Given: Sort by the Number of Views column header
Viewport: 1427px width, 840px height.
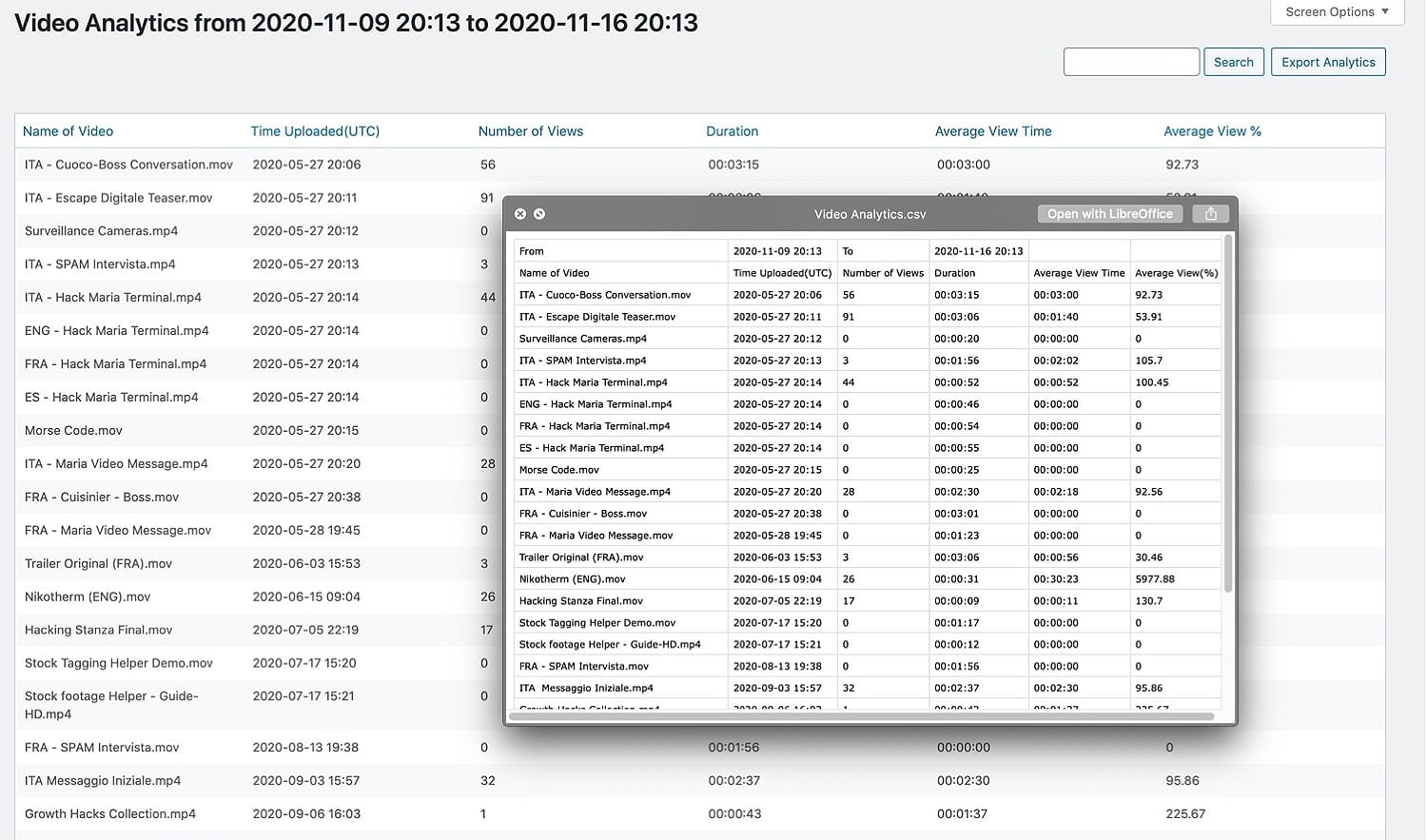Looking at the screenshot, I should [x=530, y=131].
